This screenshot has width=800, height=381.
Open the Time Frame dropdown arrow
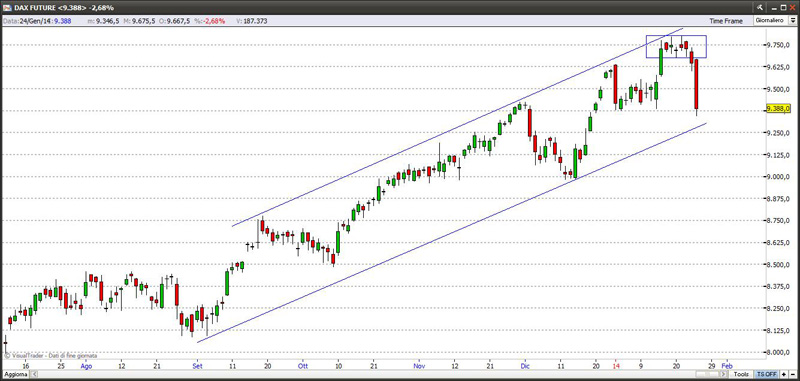click(792, 20)
